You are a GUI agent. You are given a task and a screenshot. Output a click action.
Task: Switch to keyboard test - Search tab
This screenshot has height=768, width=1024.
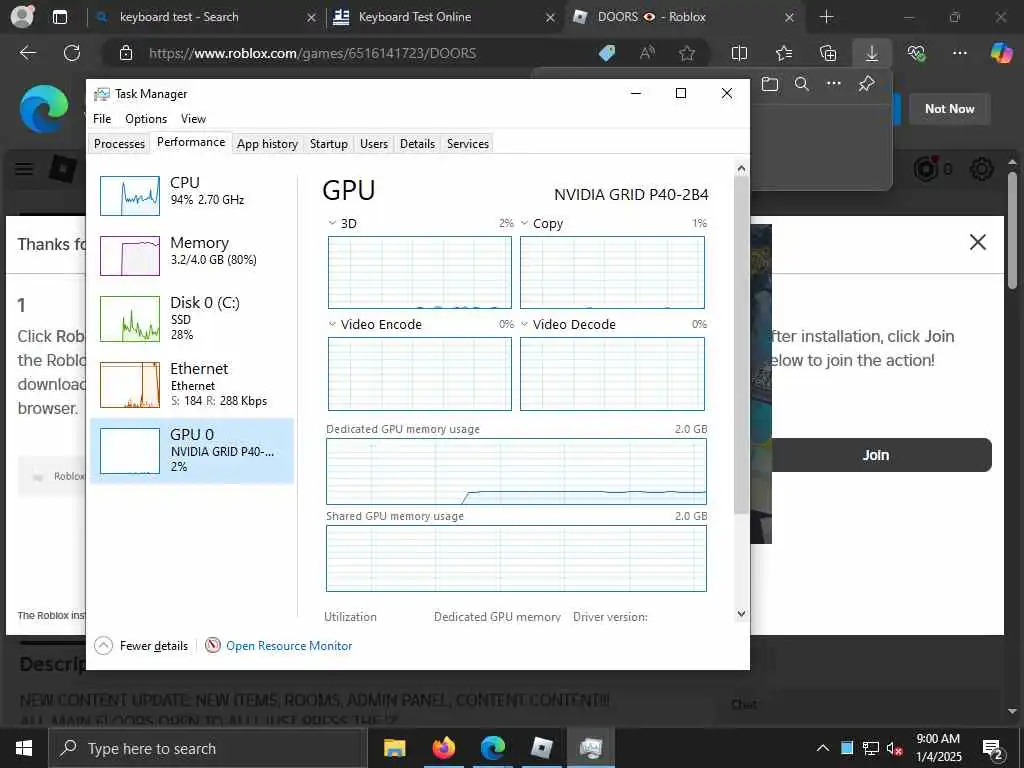(204, 17)
